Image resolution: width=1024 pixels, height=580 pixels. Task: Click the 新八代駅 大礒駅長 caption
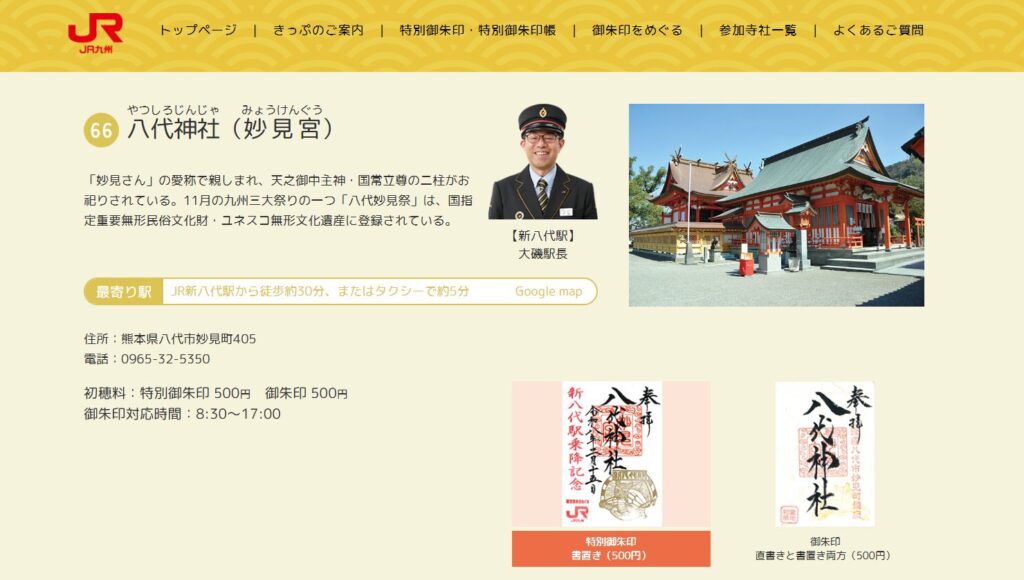coord(543,245)
